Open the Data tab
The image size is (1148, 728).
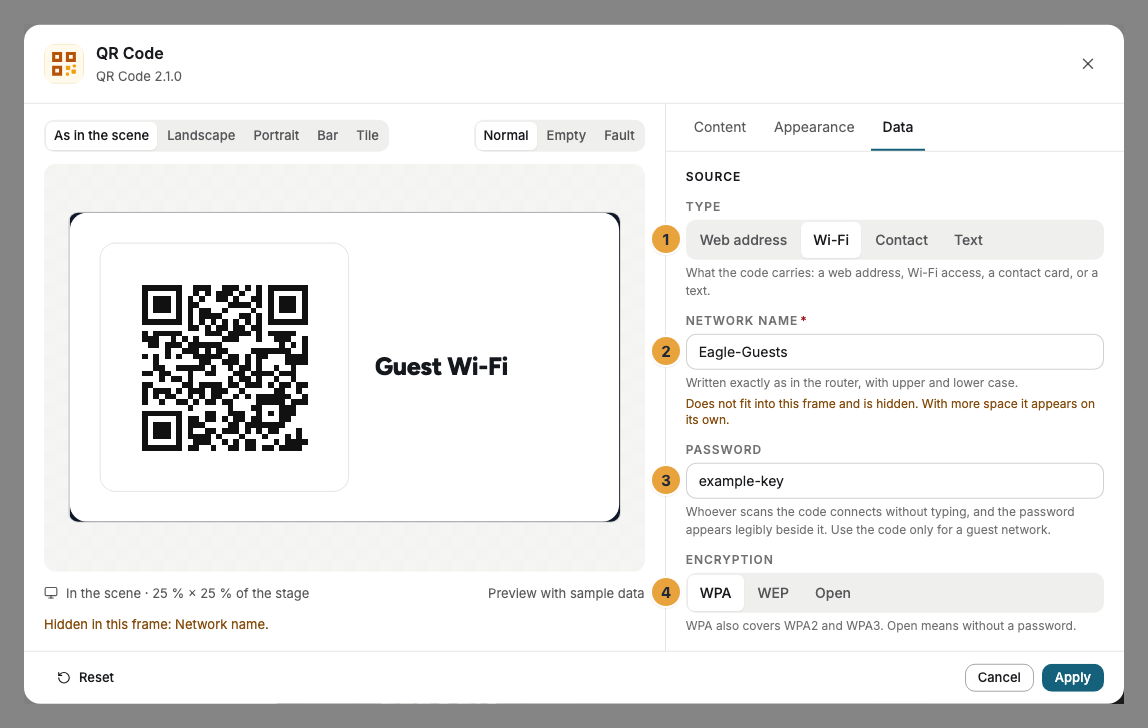tap(898, 127)
